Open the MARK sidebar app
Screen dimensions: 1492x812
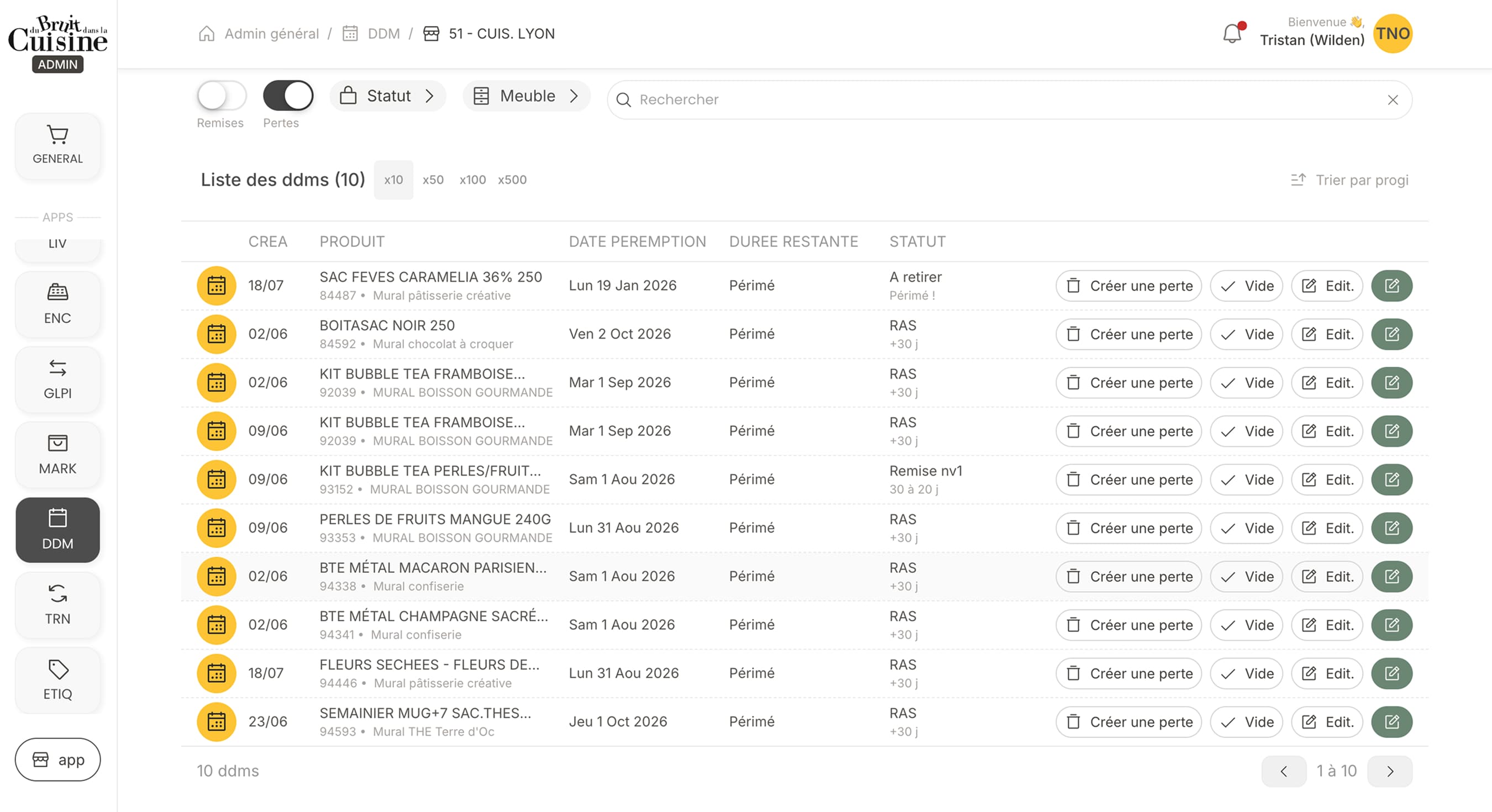click(x=57, y=455)
